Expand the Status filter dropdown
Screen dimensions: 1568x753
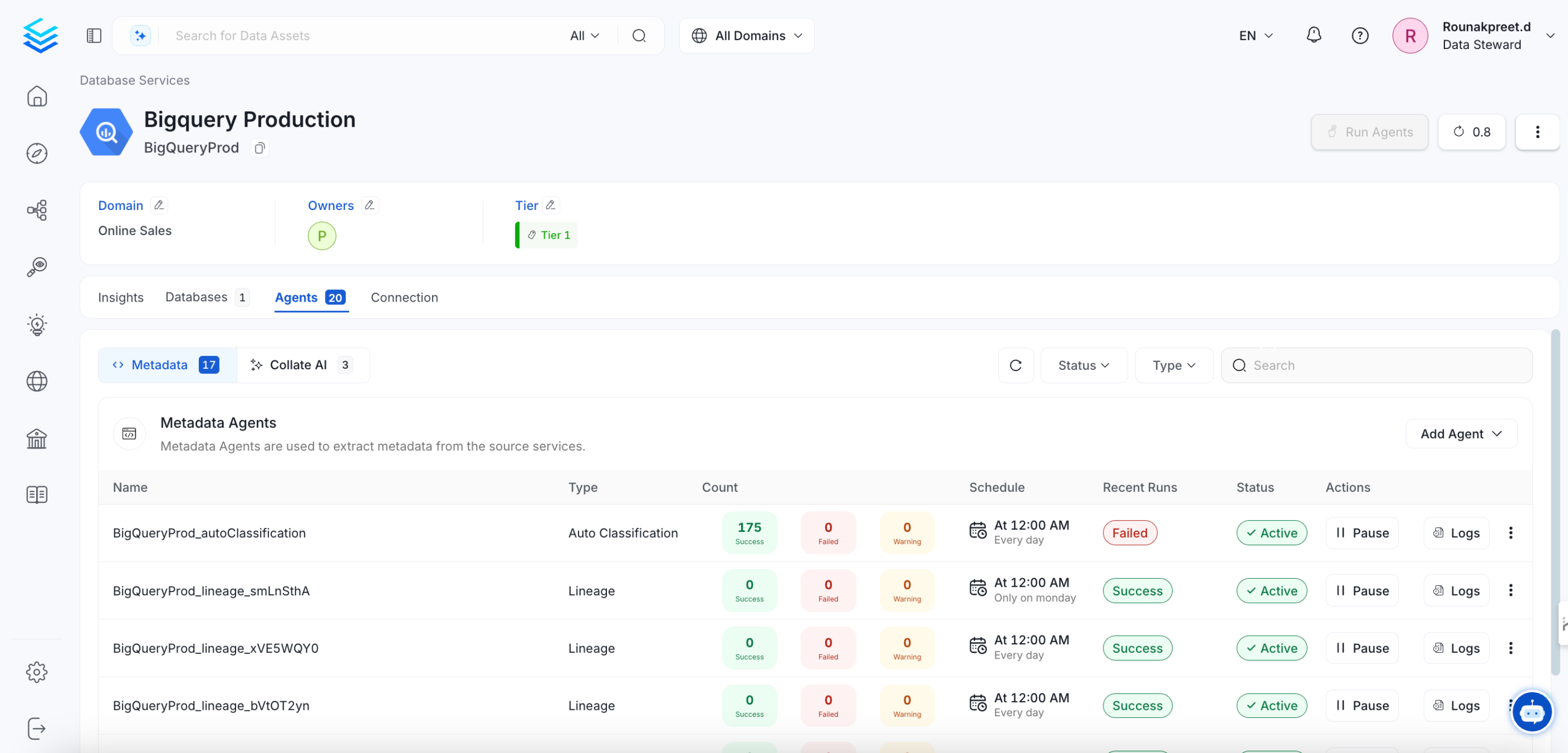pyautogui.click(x=1084, y=365)
